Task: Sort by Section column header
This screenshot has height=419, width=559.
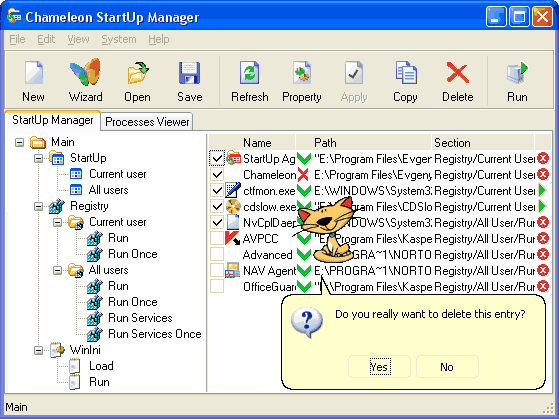Action: click(483, 143)
